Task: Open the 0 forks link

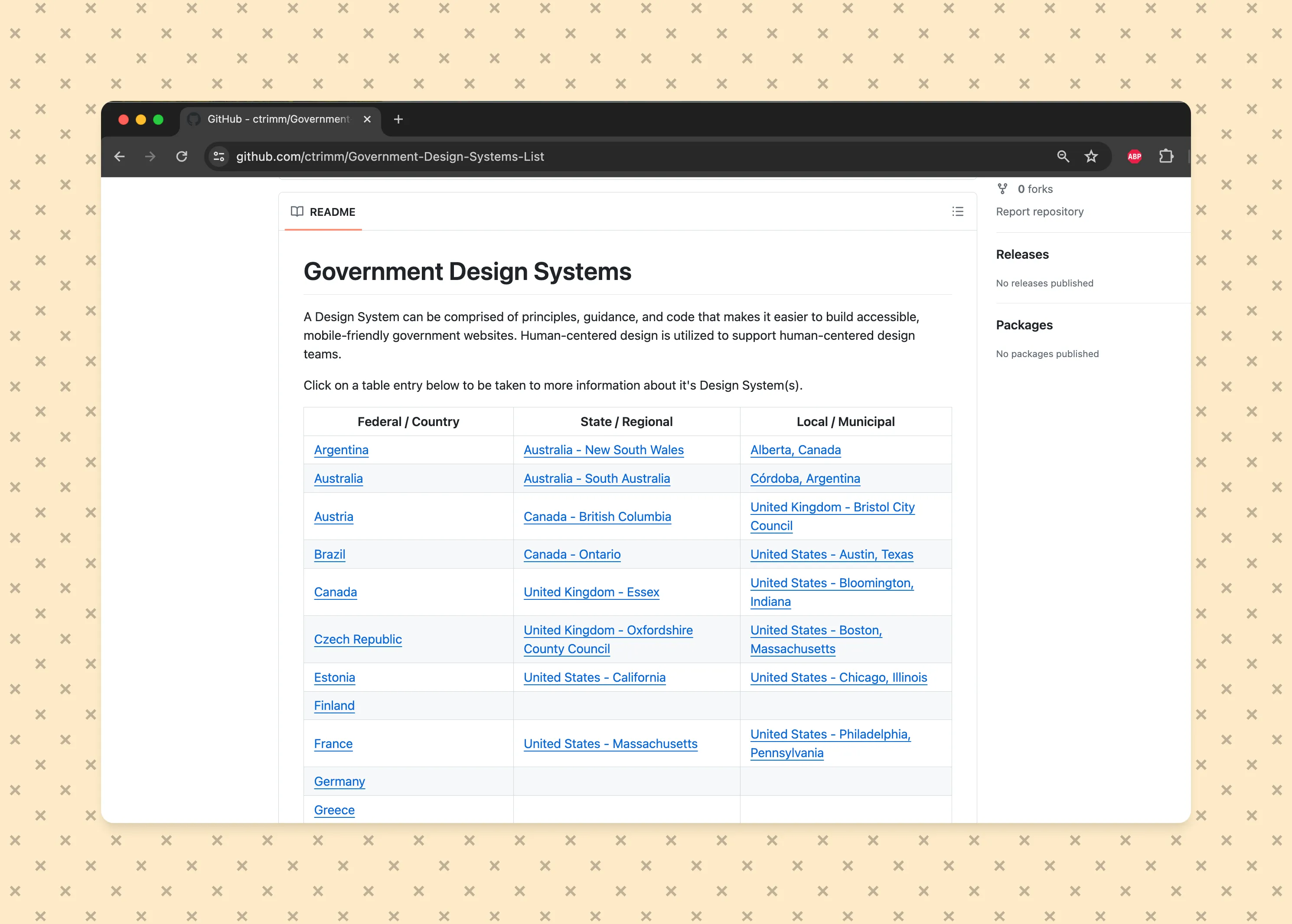Action: click(1035, 189)
